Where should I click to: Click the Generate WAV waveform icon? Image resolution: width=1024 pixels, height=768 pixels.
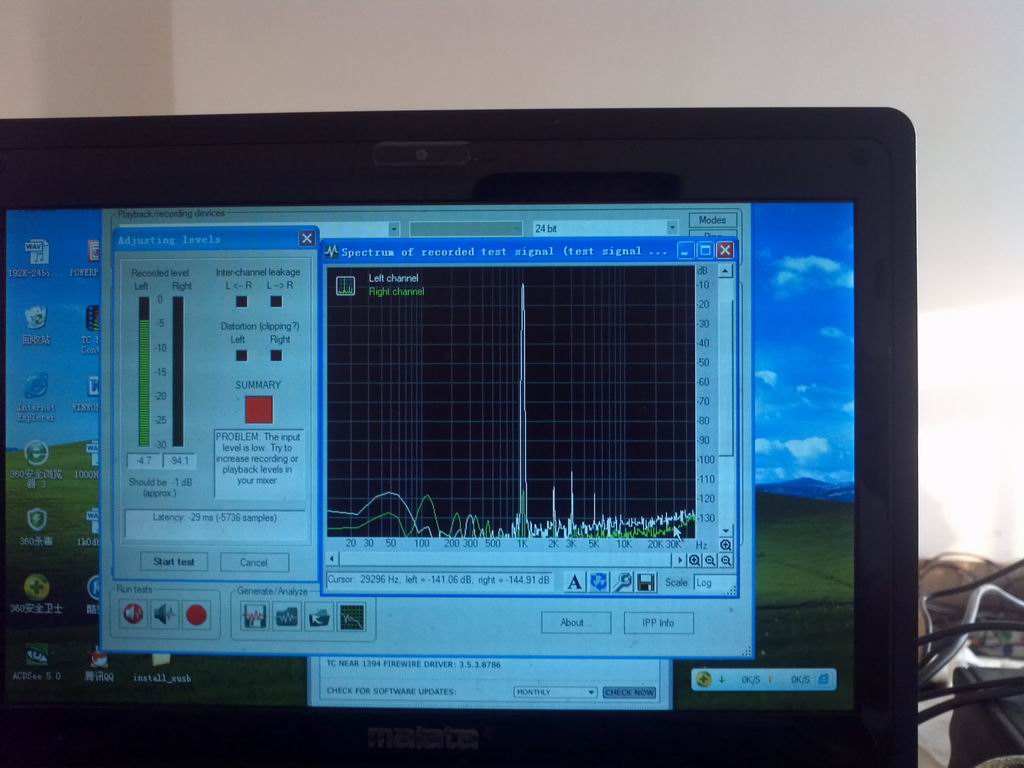pyautogui.click(x=254, y=616)
